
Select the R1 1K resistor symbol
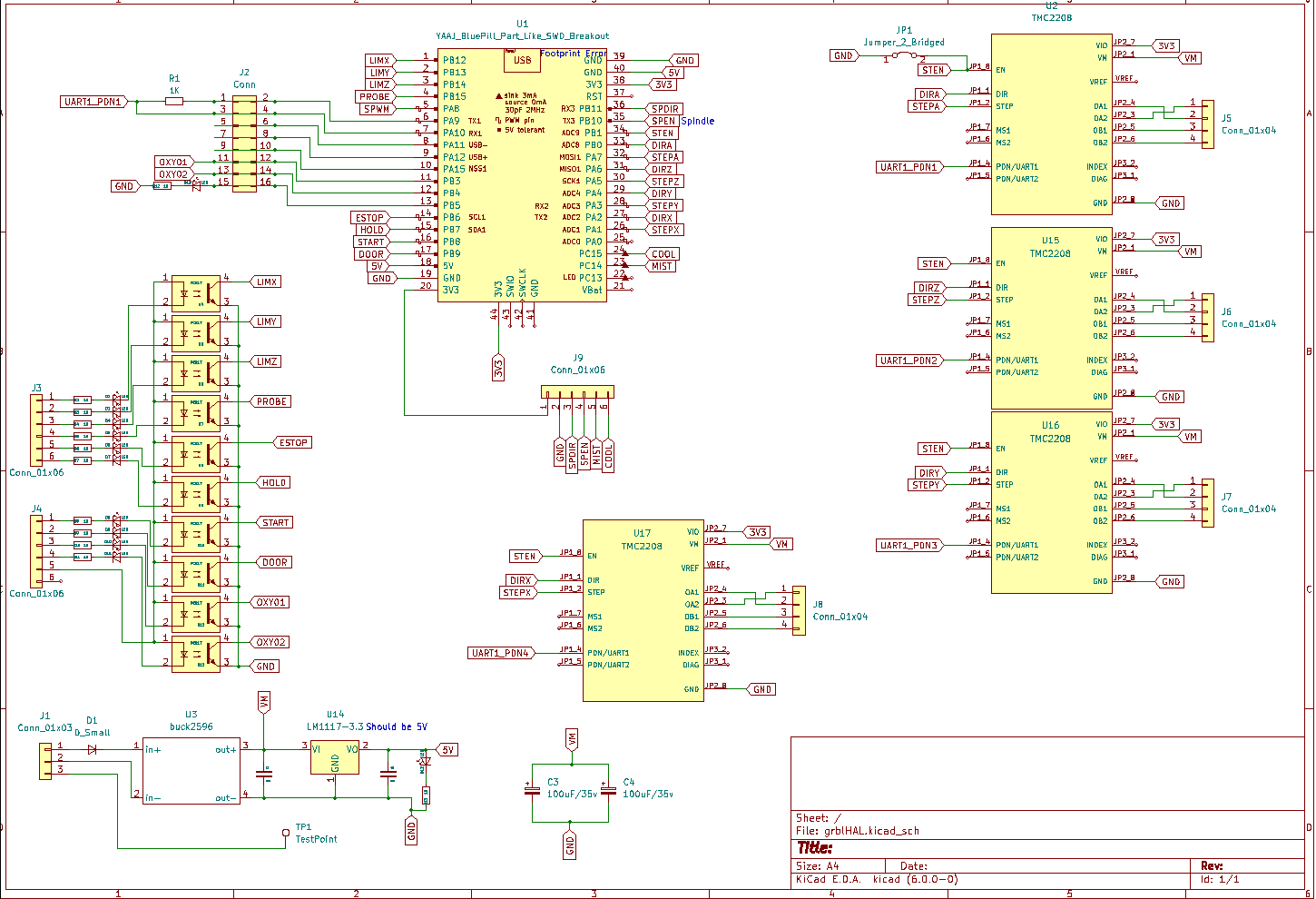point(174,102)
